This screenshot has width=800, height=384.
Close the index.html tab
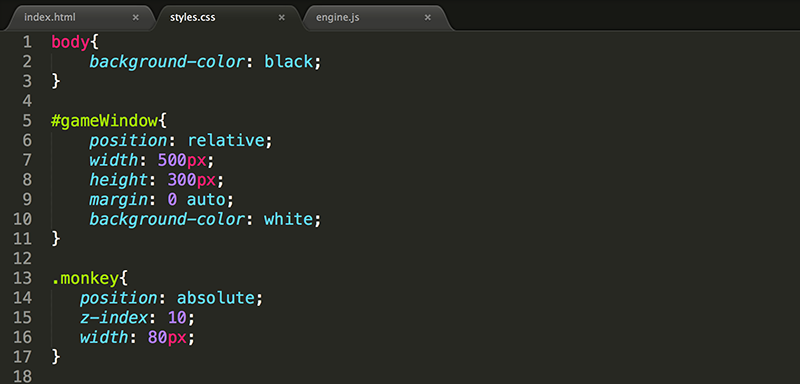click(135, 17)
